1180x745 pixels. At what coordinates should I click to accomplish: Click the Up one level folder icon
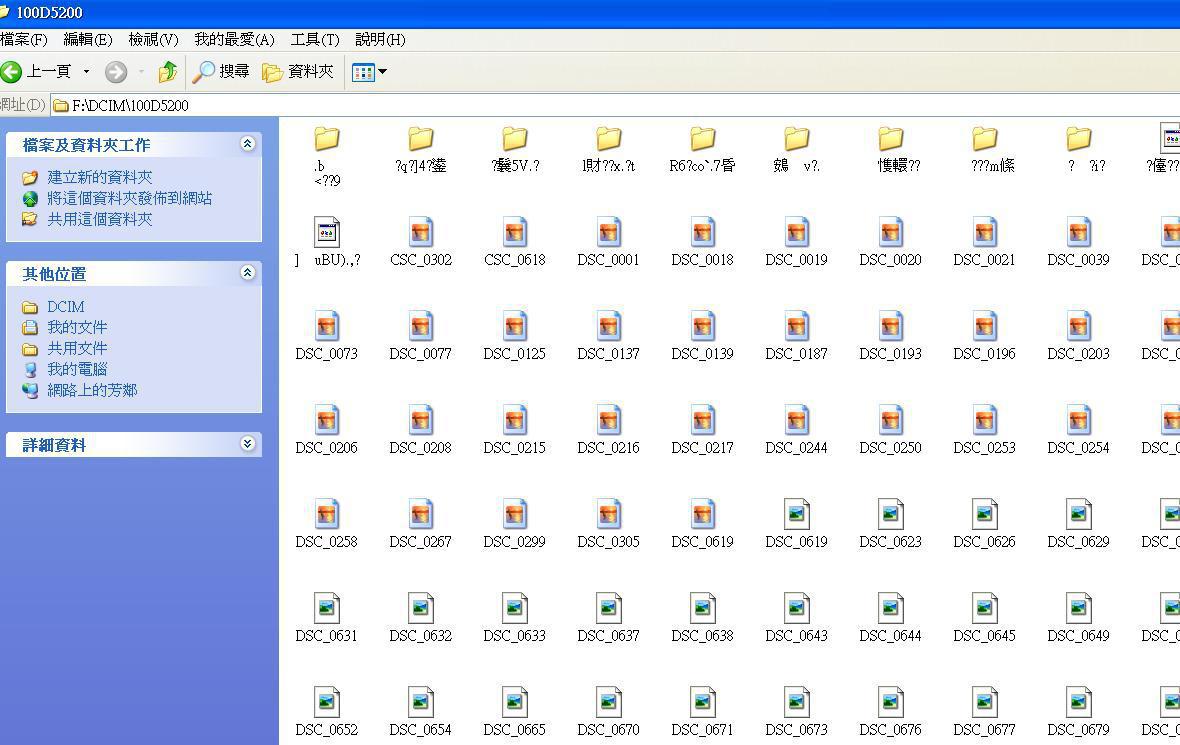coord(167,72)
